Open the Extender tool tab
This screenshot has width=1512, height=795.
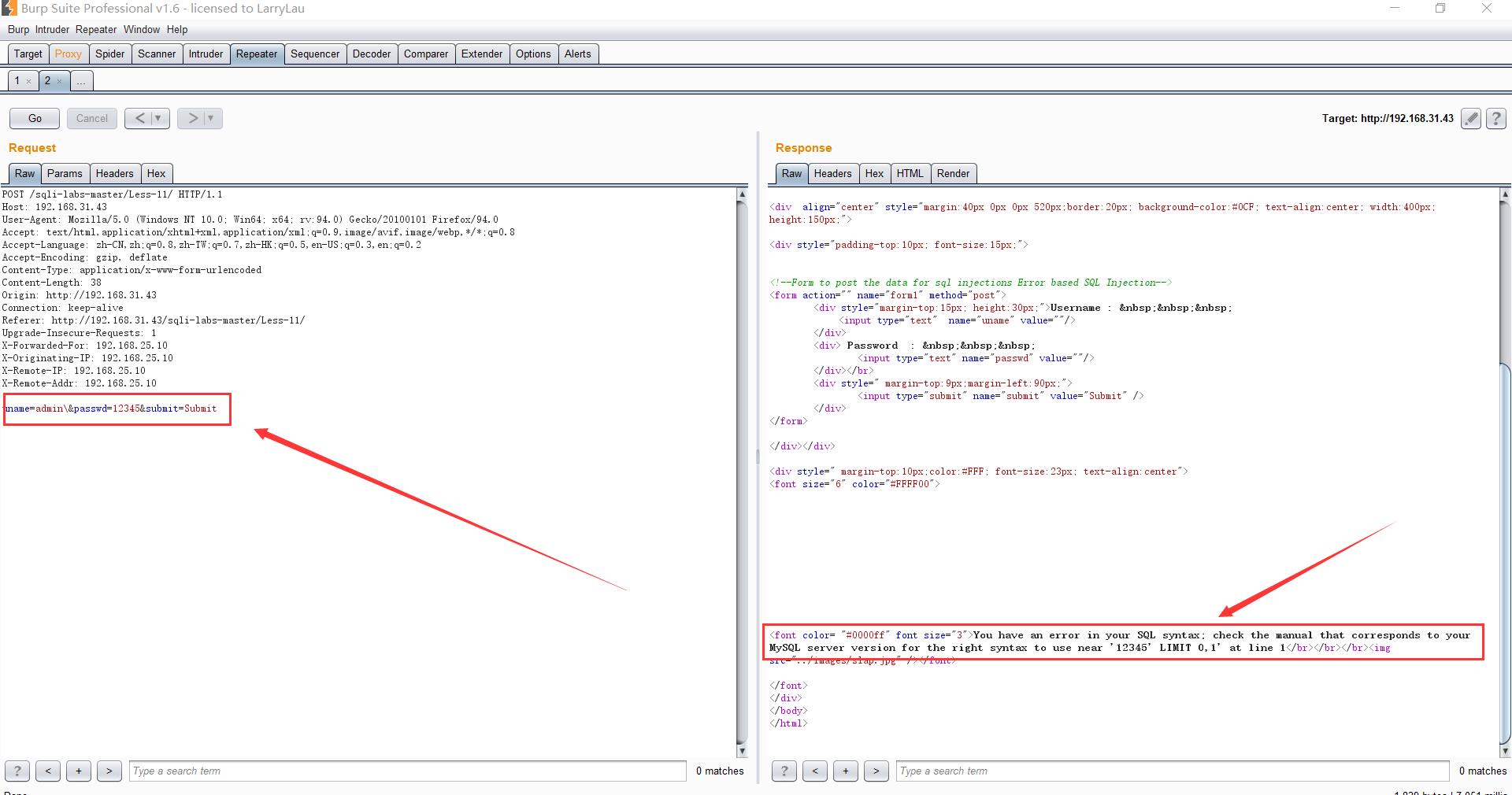pyautogui.click(x=482, y=54)
